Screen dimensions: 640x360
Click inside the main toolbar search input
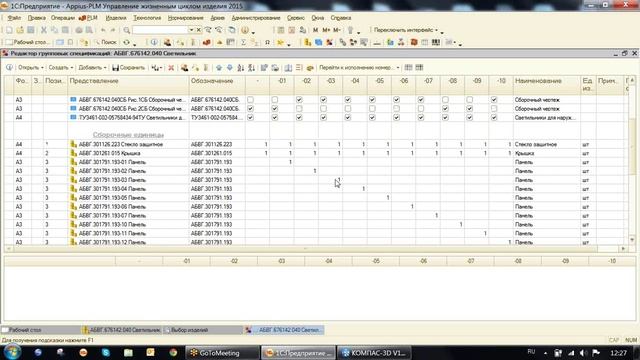(x=160, y=30)
